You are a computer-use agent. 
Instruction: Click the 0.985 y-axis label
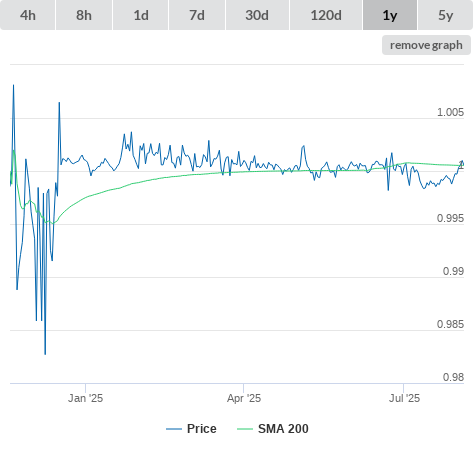click(450, 324)
